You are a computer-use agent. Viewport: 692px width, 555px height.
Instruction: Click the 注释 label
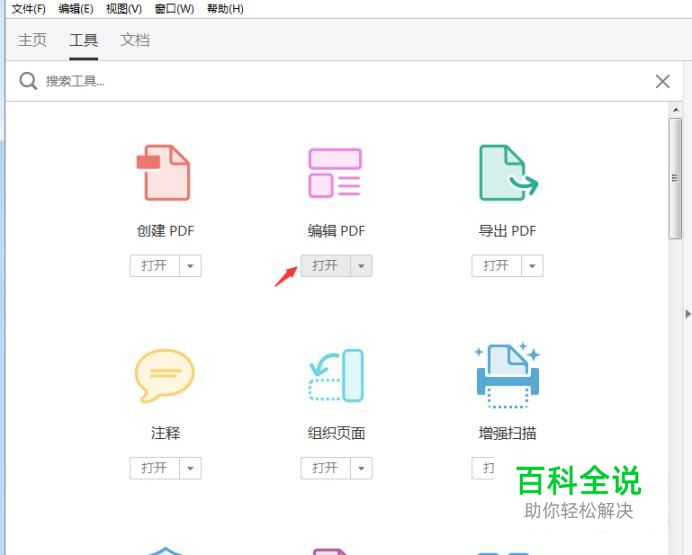point(165,433)
